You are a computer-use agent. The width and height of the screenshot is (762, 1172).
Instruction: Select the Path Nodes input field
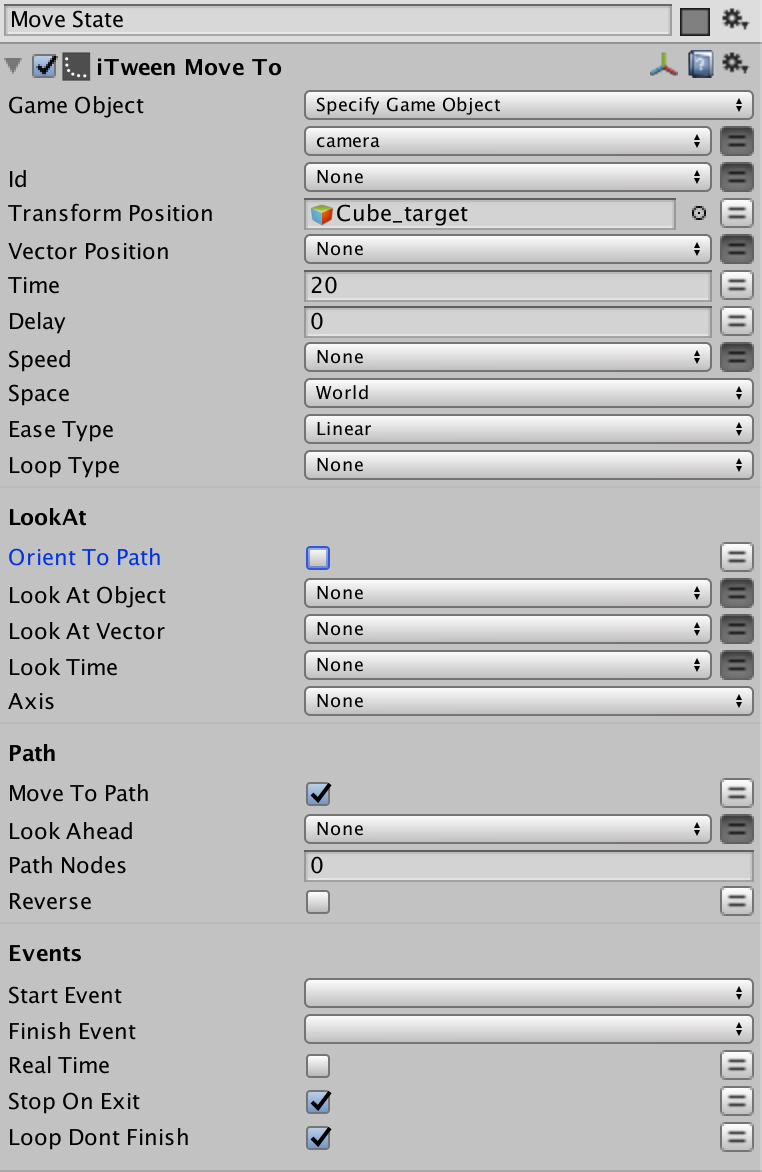(x=528, y=865)
